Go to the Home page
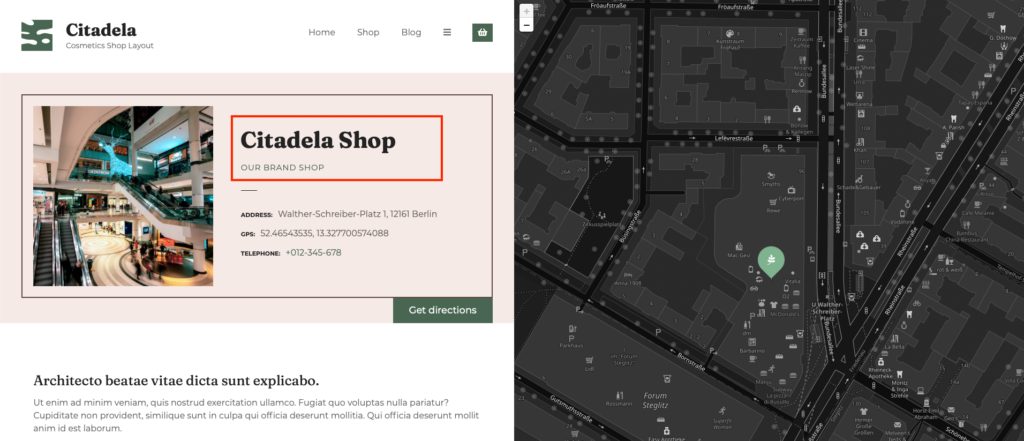1024x441 pixels. pyautogui.click(x=322, y=32)
